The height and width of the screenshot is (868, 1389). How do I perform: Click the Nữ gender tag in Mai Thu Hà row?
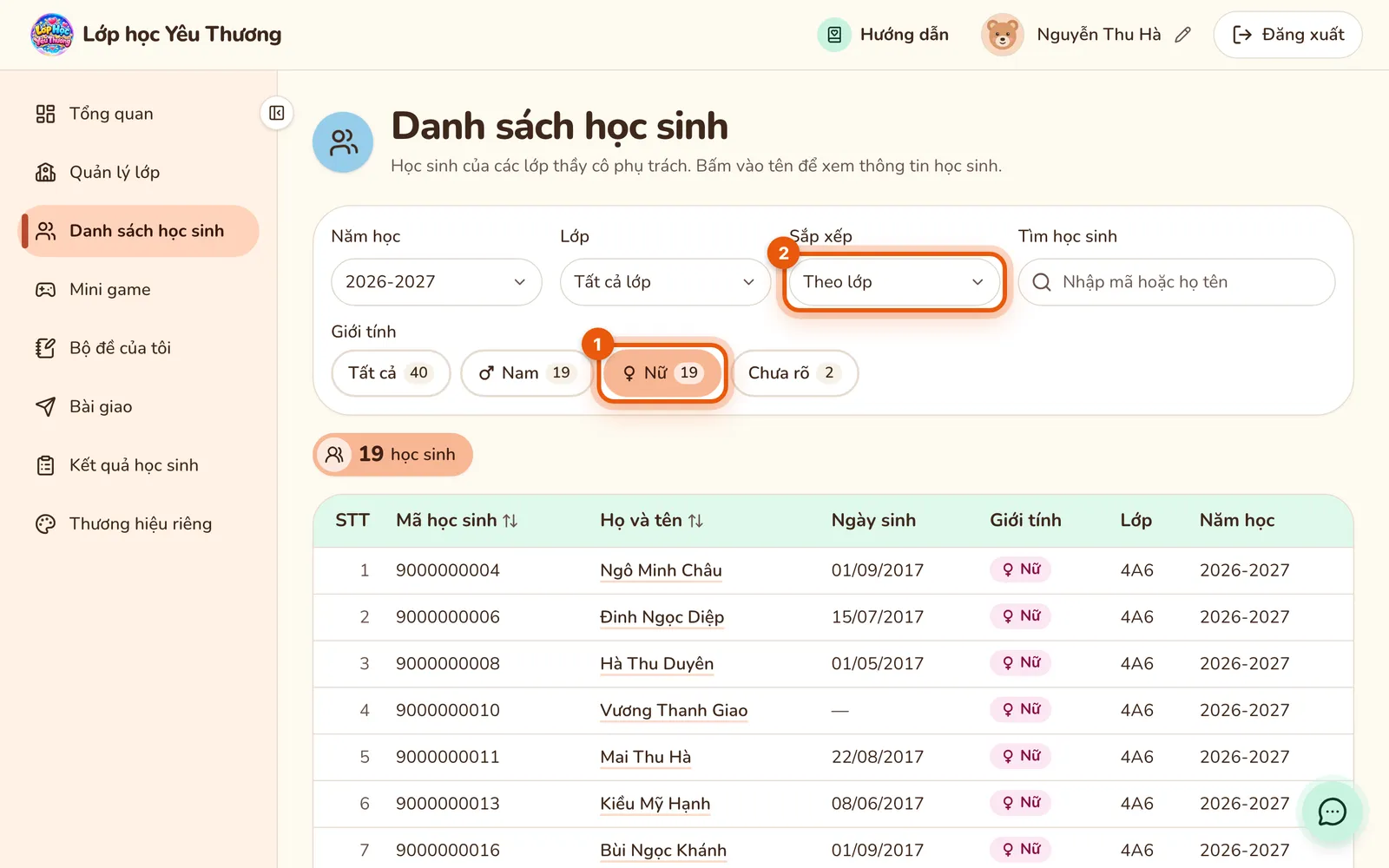point(1021,756)
